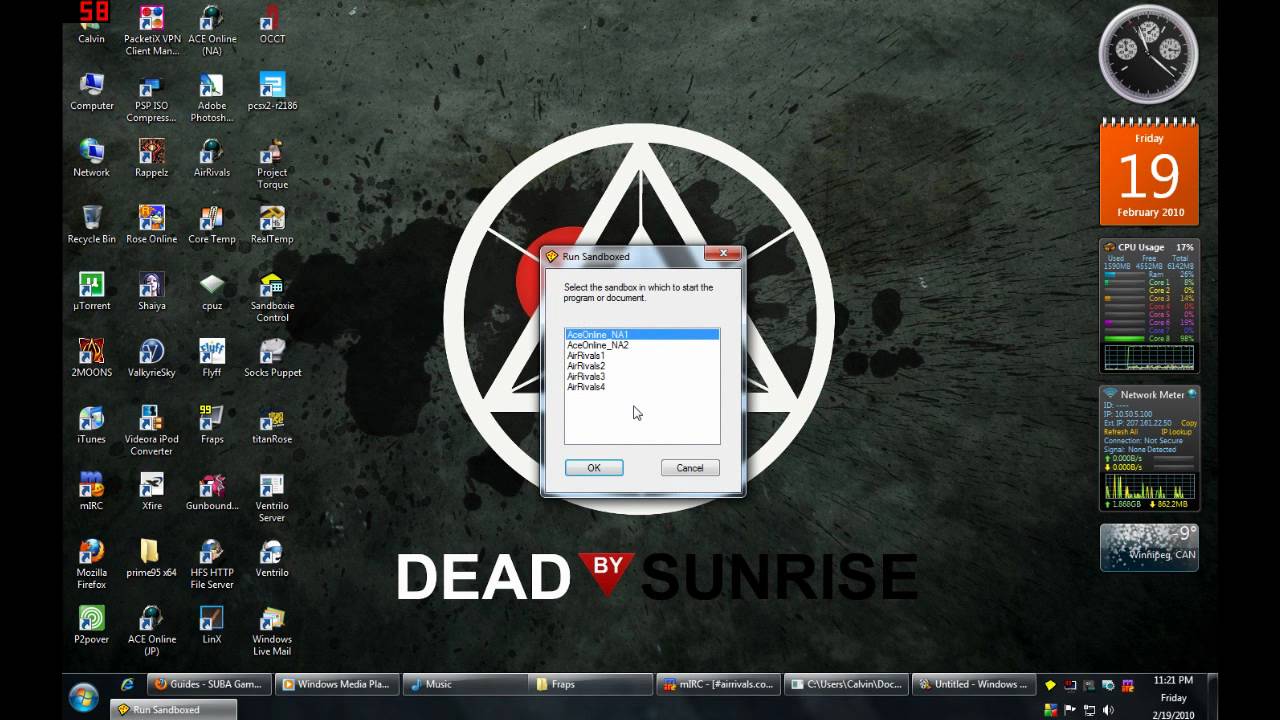Select the Computer desktop icon
The height and width of the screenshot is (720, 1280).
(92, 91)
